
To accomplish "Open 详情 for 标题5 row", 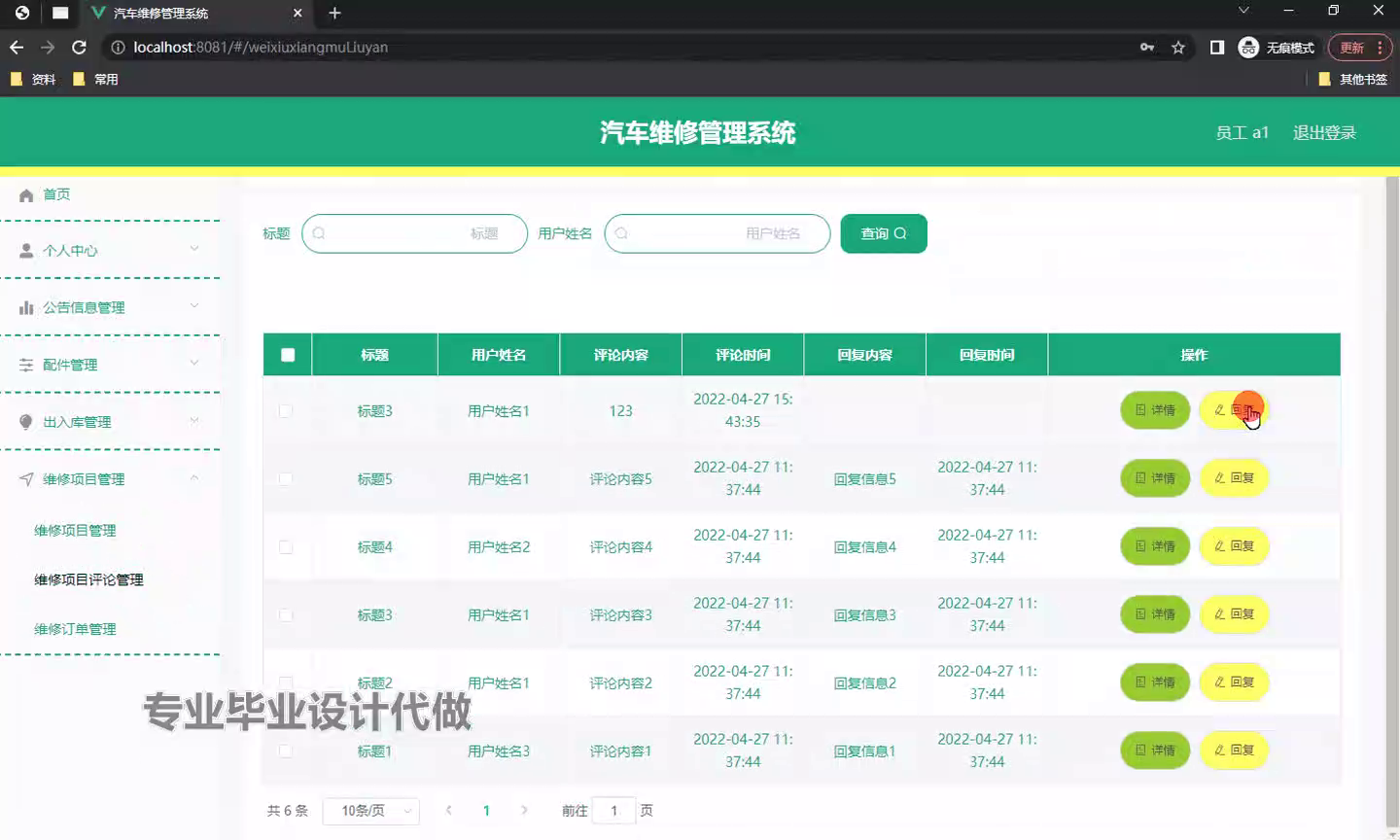I will click(1155, 478).
